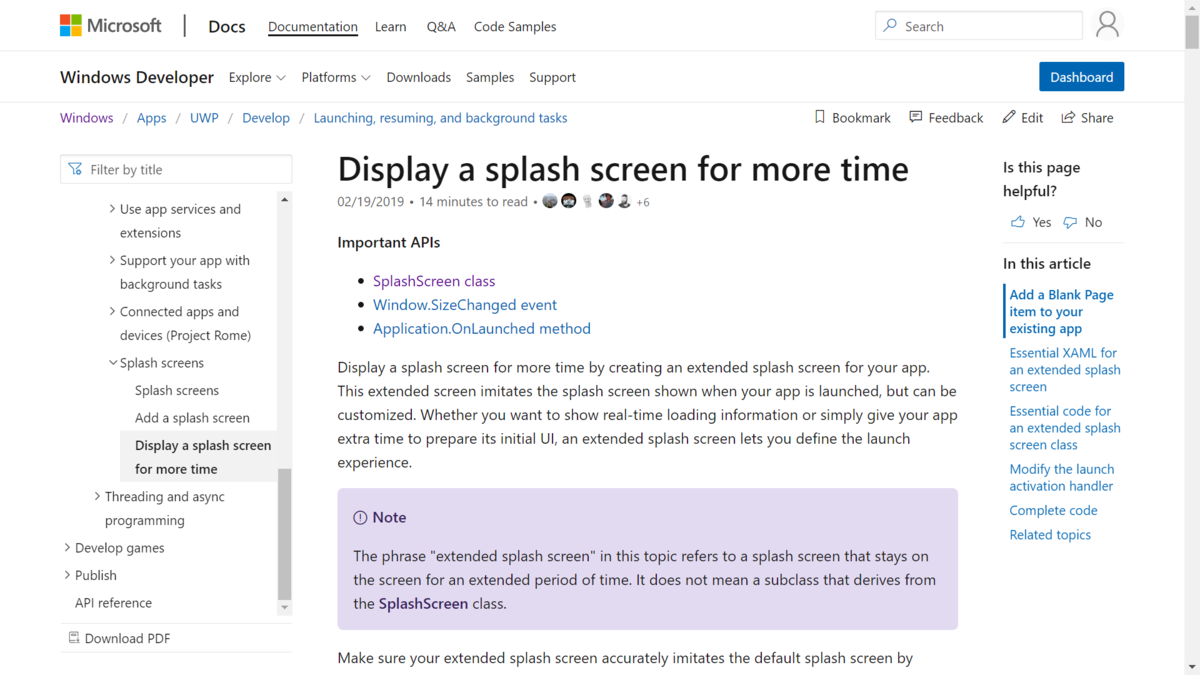Open Samples in Windows Developer menu
This screenshot has height=675, width=1200.
[490, 77]
